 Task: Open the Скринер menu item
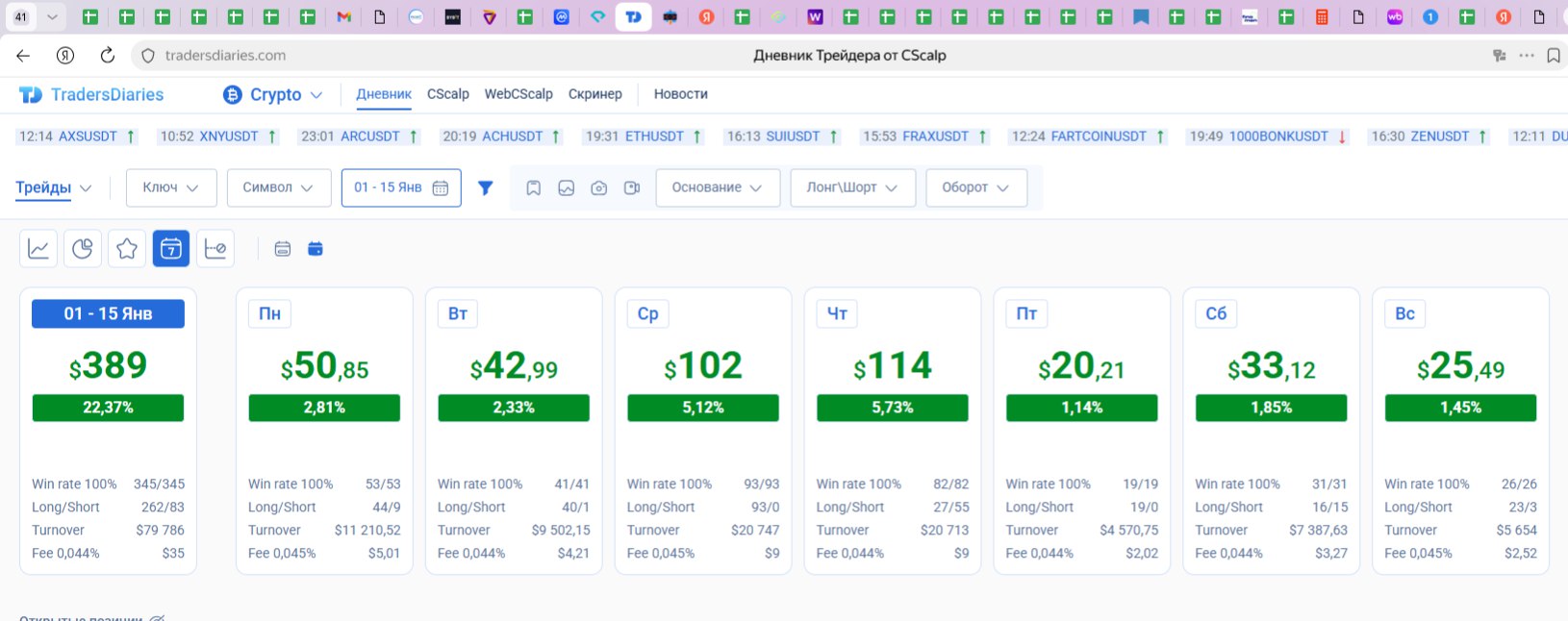pyautogui.click(x=594, y=94)
